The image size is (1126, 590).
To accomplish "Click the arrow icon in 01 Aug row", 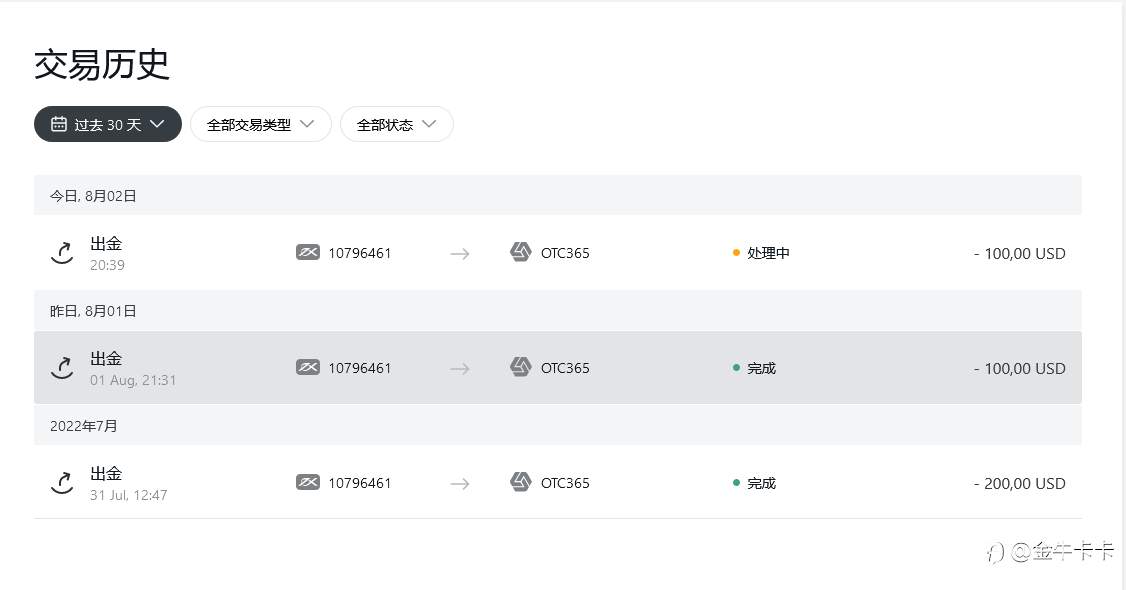I will point(460,368).
